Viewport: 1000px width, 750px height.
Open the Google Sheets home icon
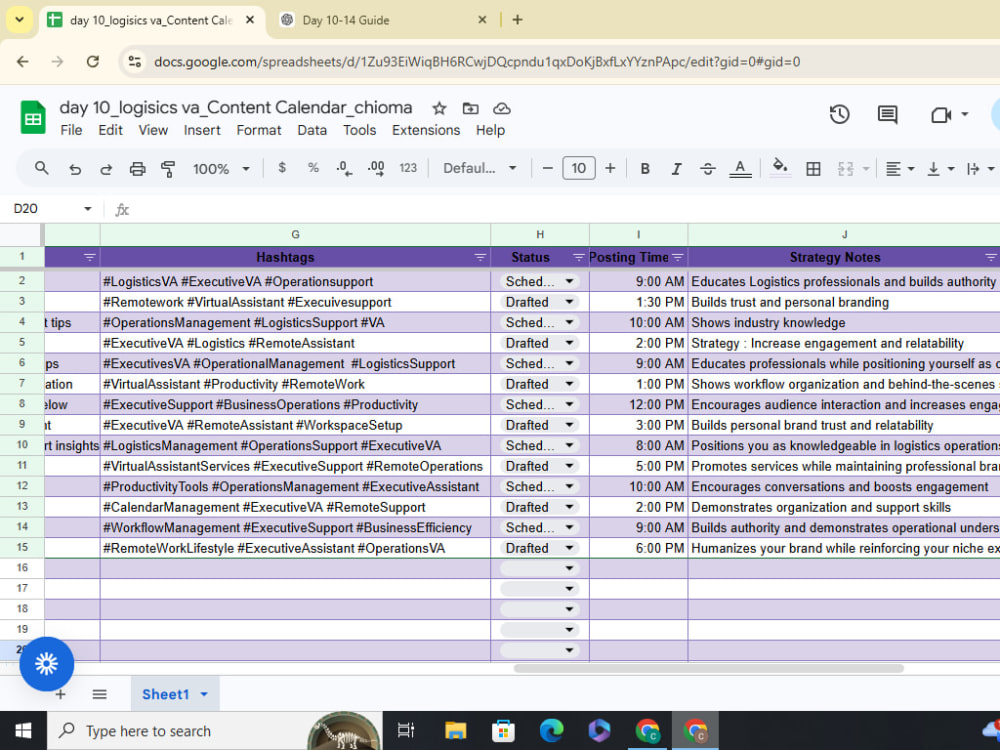pyautogui.click(x=33, y=117)
